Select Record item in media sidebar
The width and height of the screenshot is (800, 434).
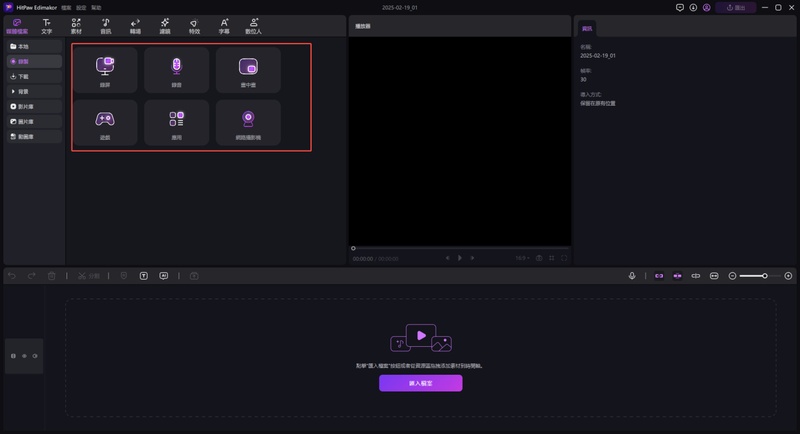(x=34, y=61)
